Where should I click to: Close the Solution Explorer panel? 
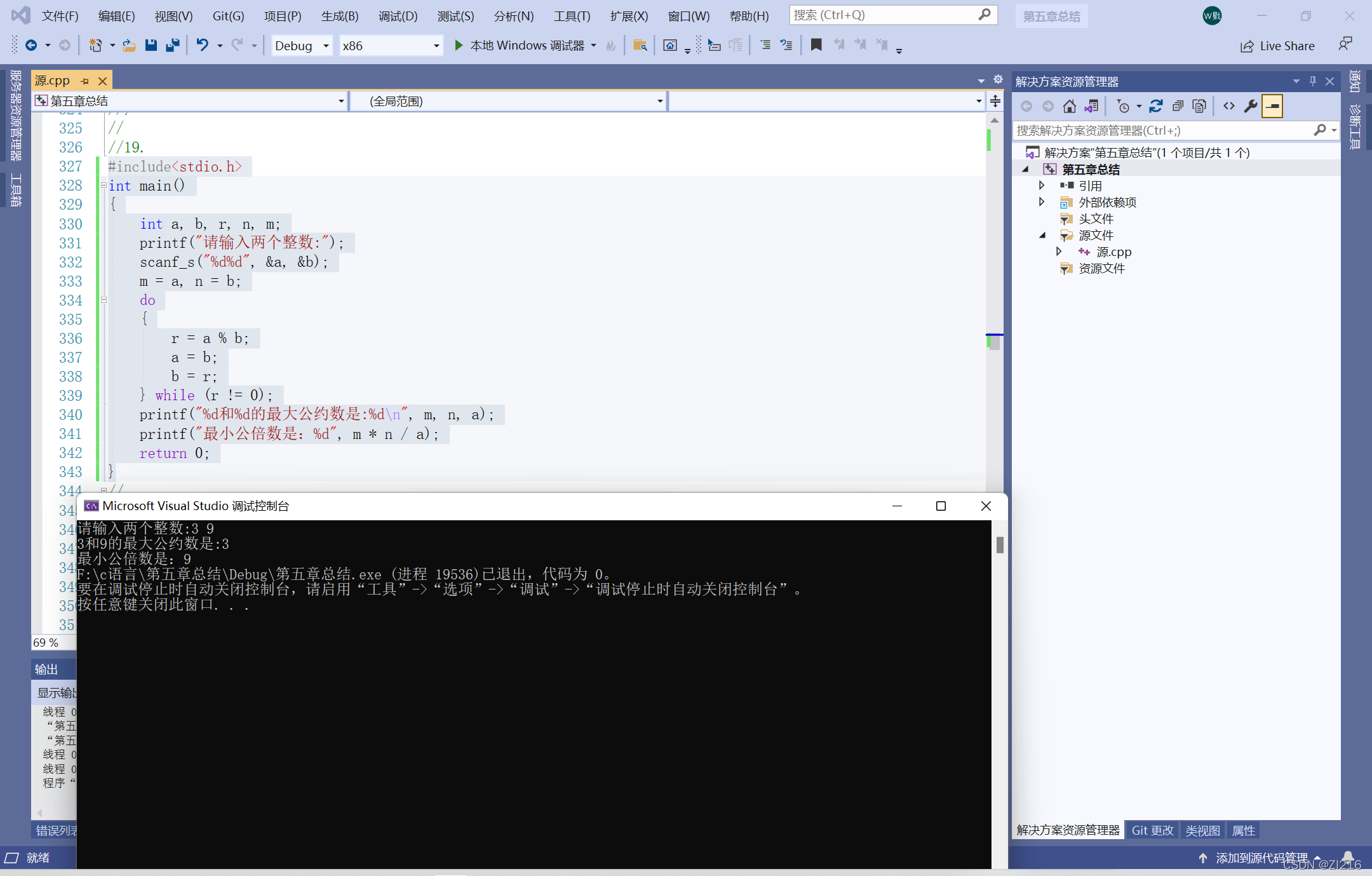pos(1329,81)
